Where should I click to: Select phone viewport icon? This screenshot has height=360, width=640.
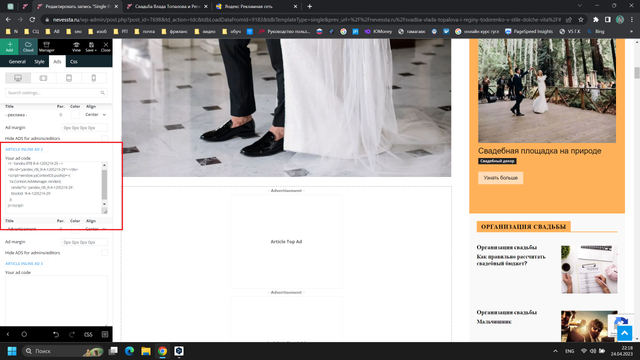point(94,78)
